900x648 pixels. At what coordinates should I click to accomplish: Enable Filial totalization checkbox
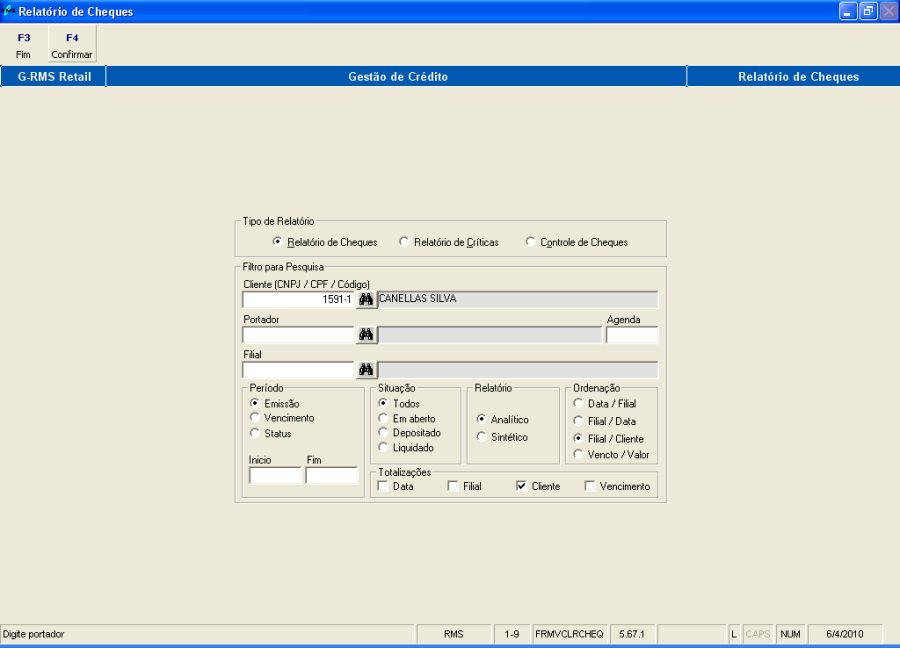(x=453, y=486)
